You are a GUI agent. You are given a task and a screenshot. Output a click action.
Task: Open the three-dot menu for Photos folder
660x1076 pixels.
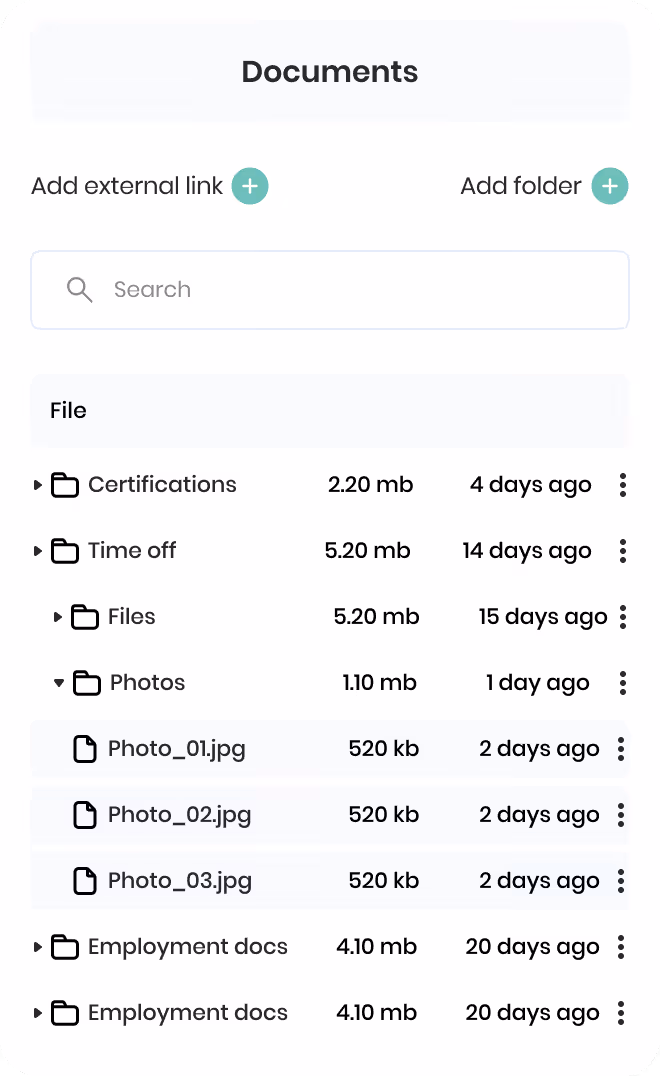tap(622, 683)
